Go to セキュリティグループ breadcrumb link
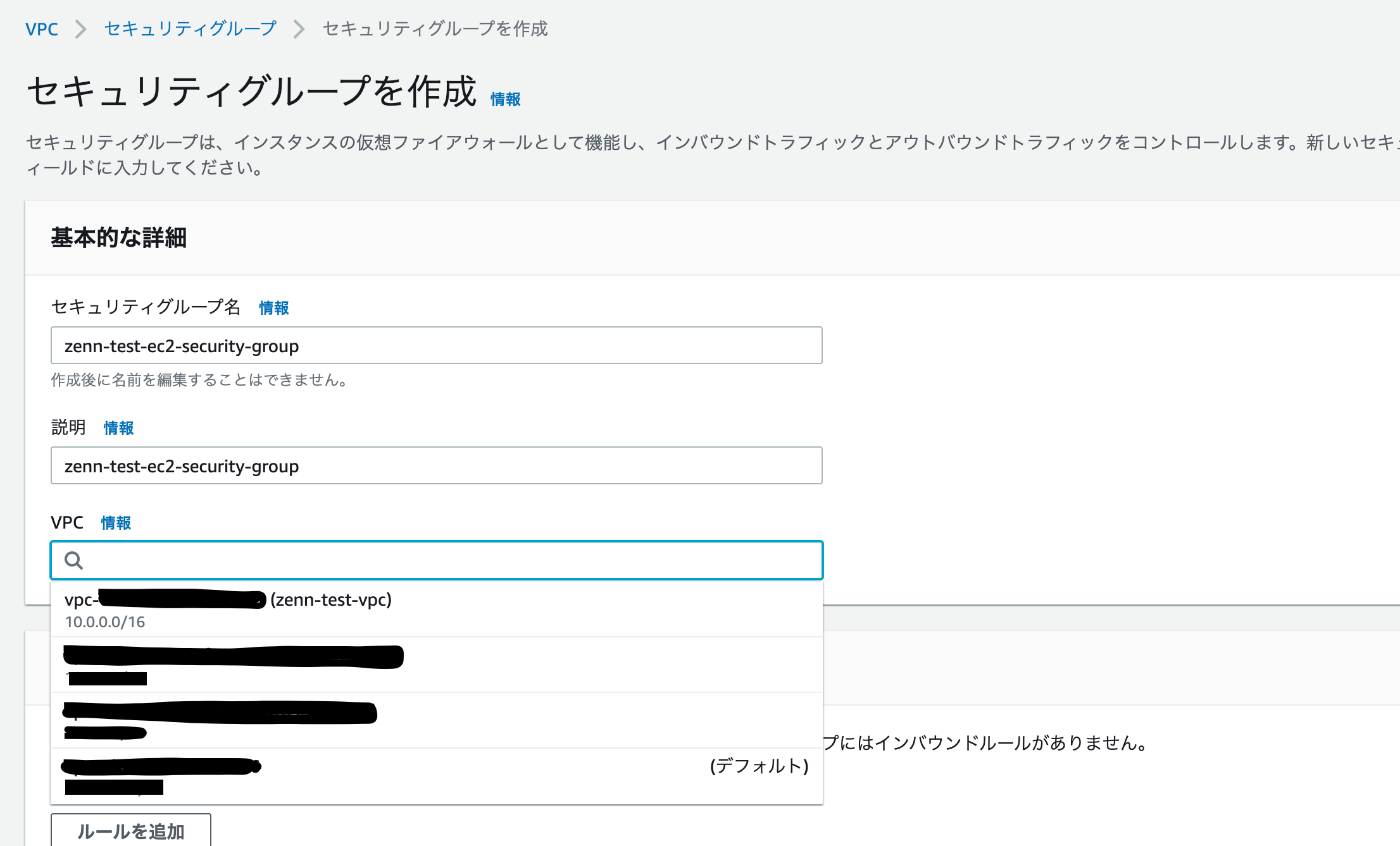Image resolution: width=1400 pixels, height=846 pixels. coord(190,29)
